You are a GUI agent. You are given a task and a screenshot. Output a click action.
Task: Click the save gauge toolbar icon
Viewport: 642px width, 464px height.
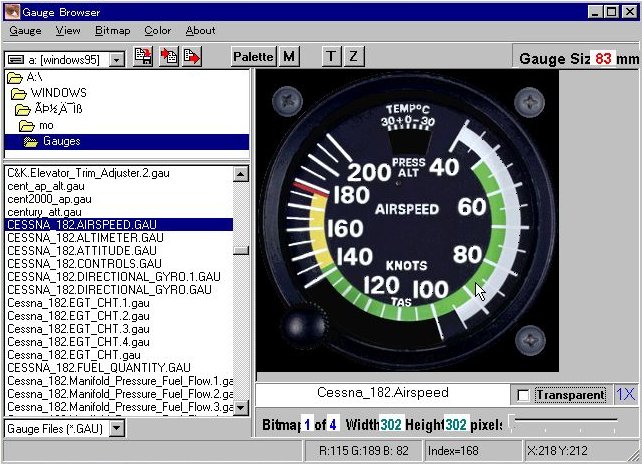click(x=144, y=56)
